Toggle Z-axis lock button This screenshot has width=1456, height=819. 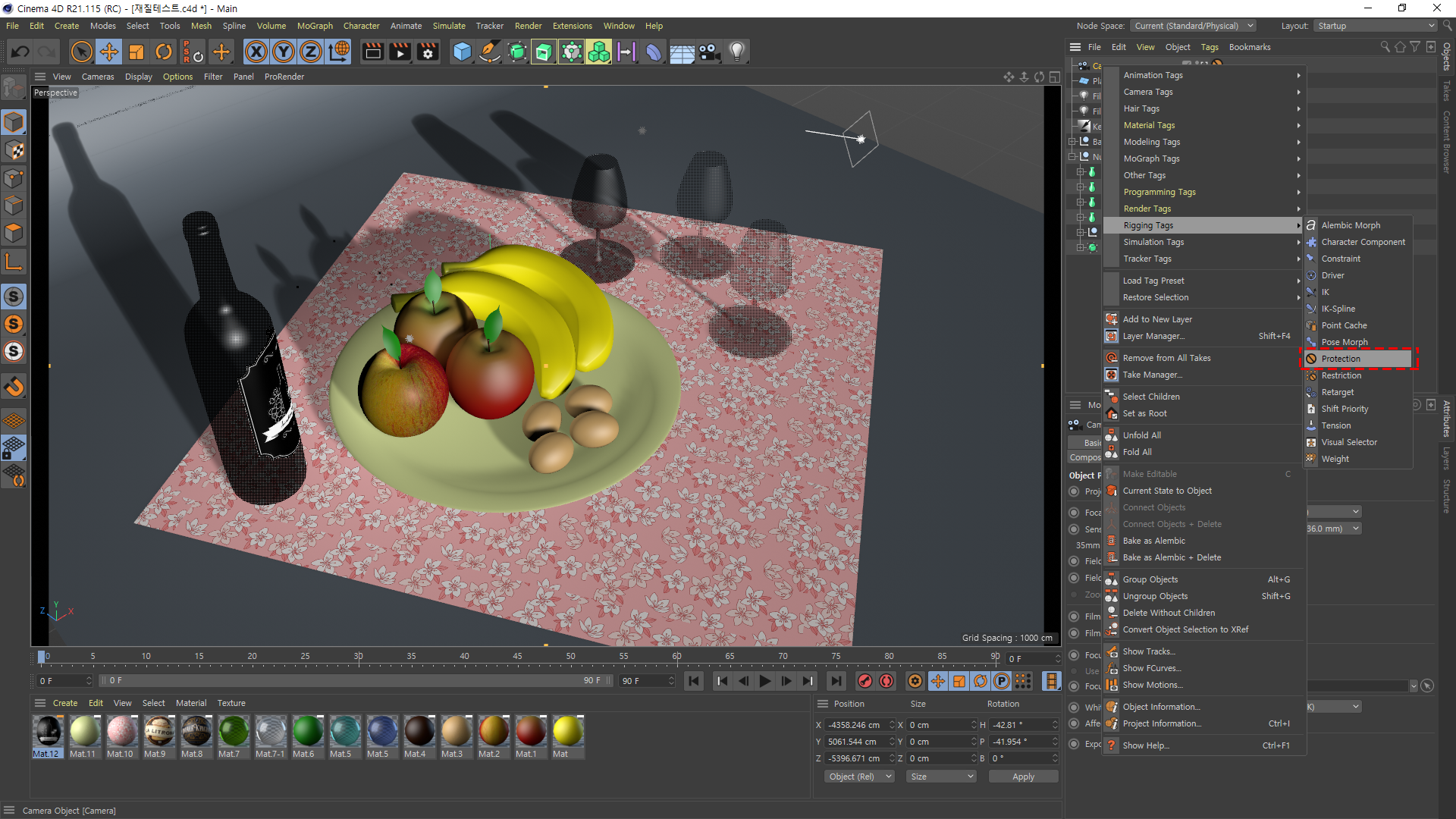click(311, 52)
